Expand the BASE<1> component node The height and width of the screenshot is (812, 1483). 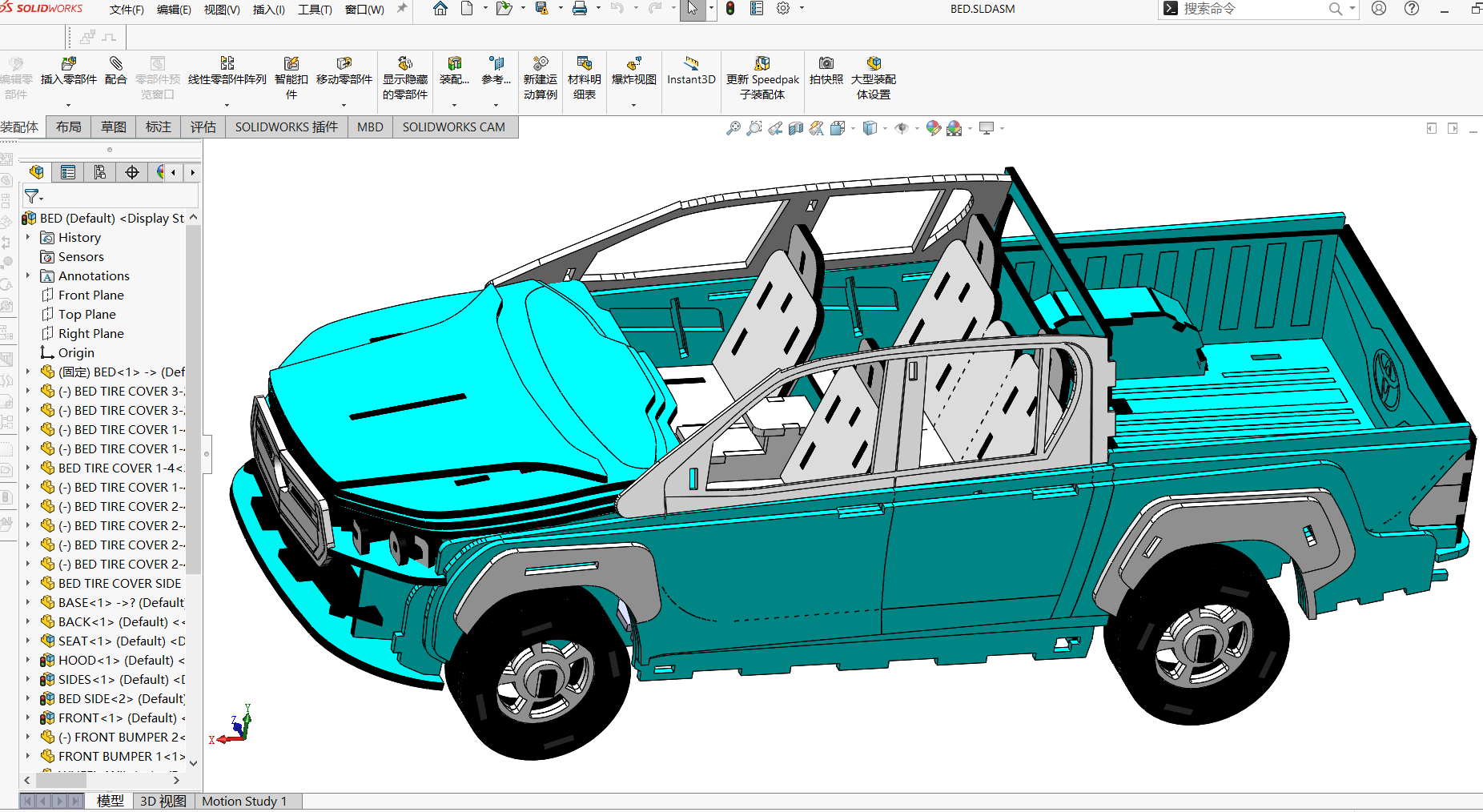[x=28, y=602]
